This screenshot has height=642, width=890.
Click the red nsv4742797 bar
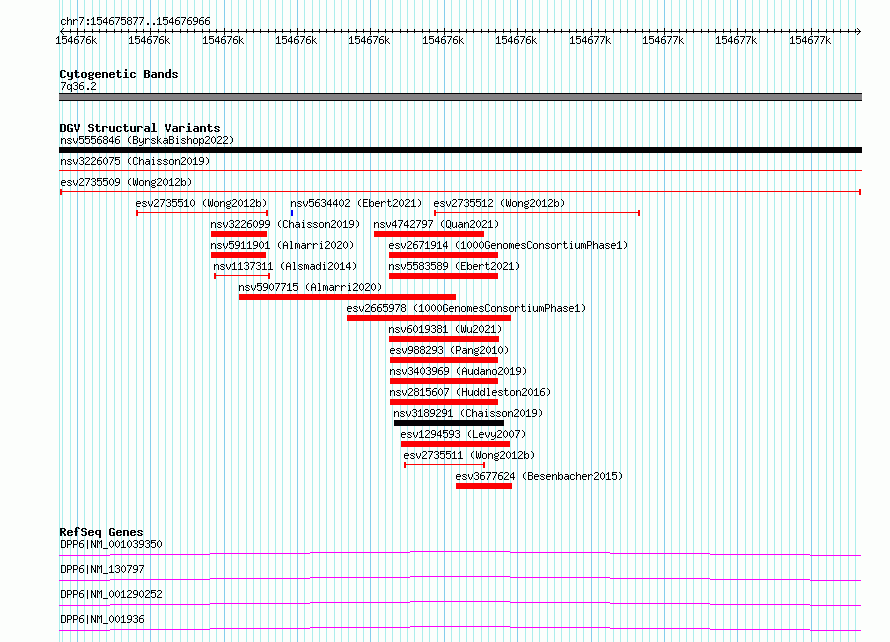tap(429, 234)
